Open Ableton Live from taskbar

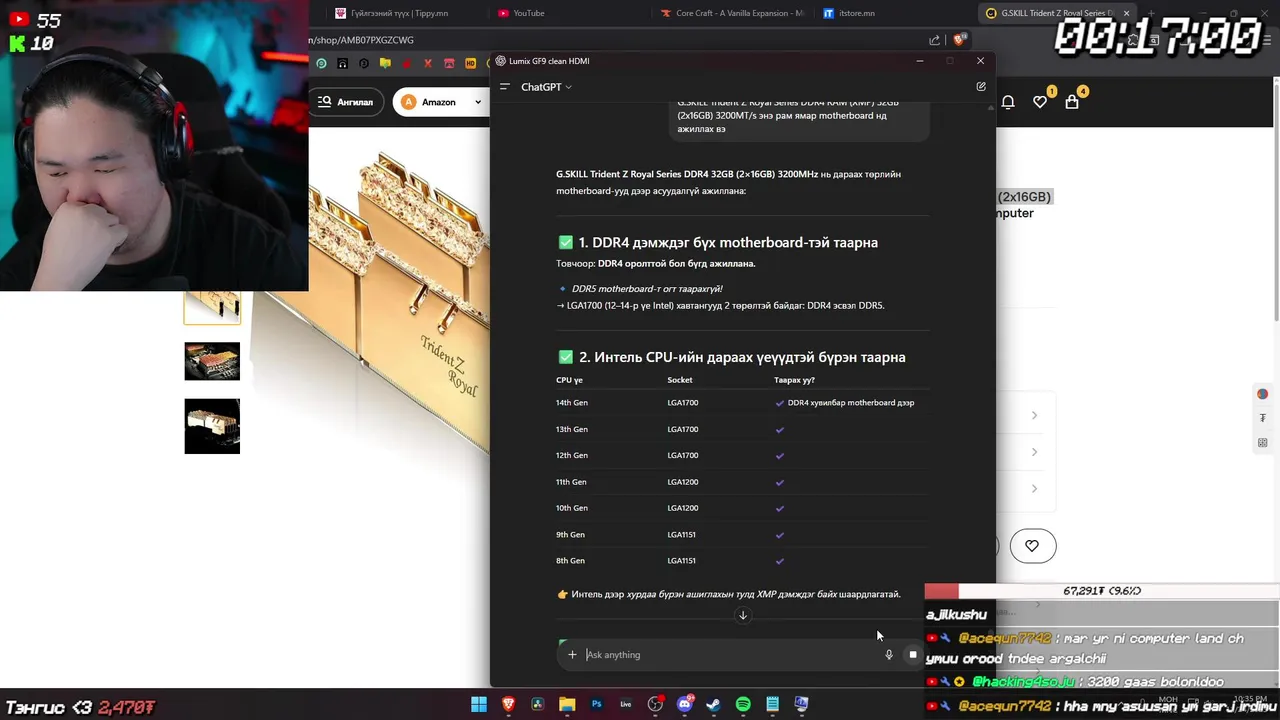(x=626, y=704)
